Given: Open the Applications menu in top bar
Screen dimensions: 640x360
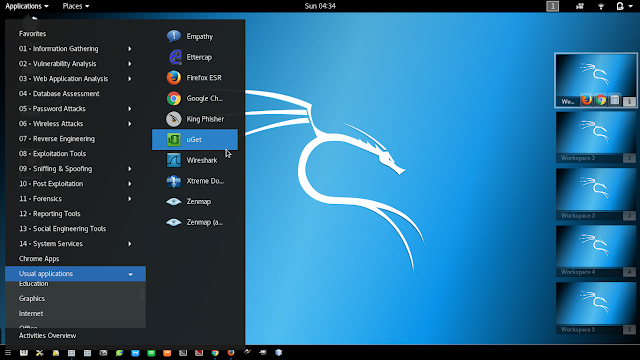Looking at the screenshot, I should (x=27, y=6).
